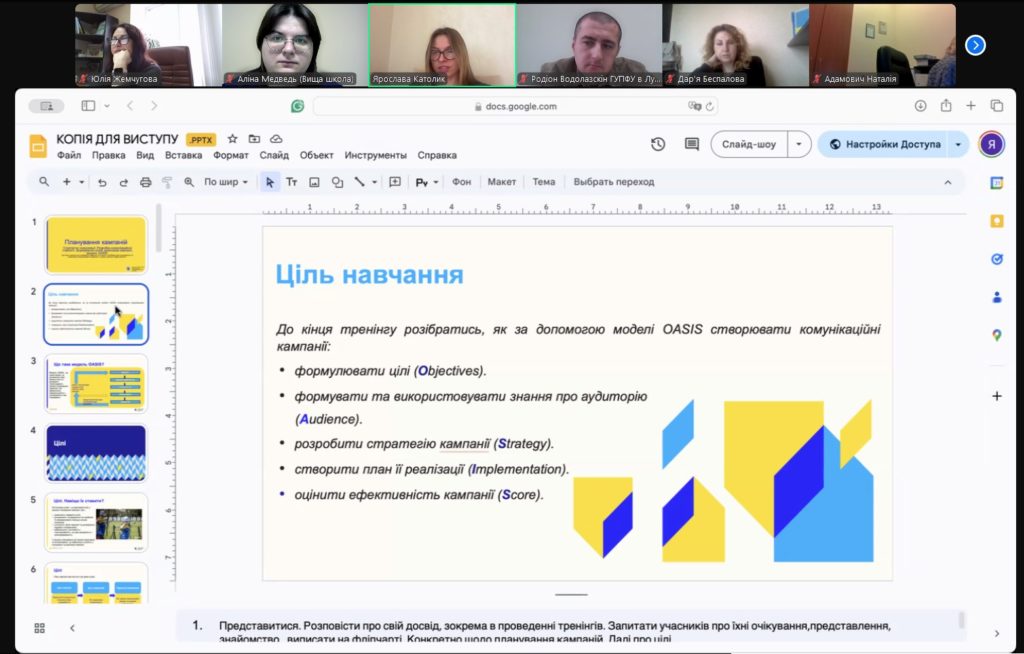This screenshot has width=1024, height=654.
Task: Open the new slide layout dropdown arrow
Action: pos(82,182)
